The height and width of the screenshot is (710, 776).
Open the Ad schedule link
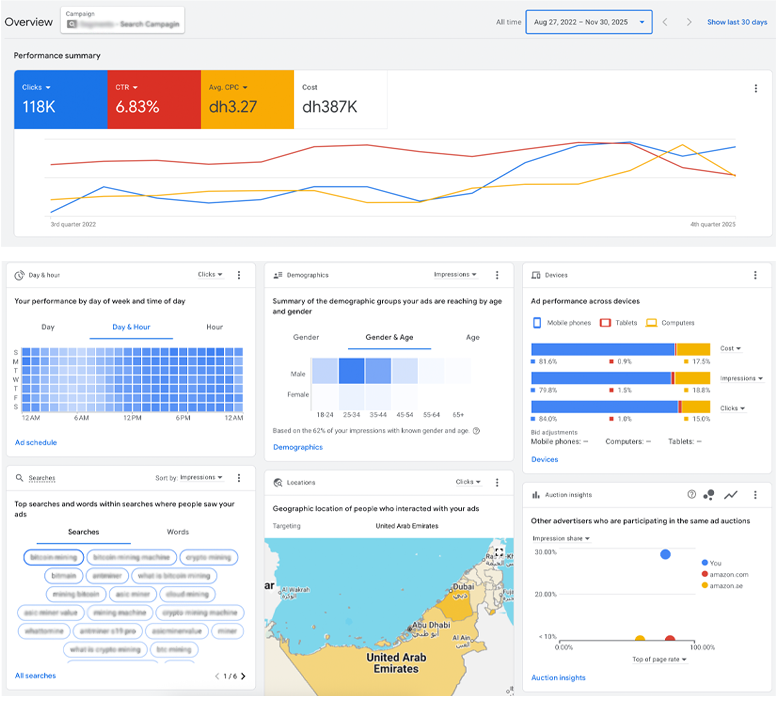coord(36,442)
